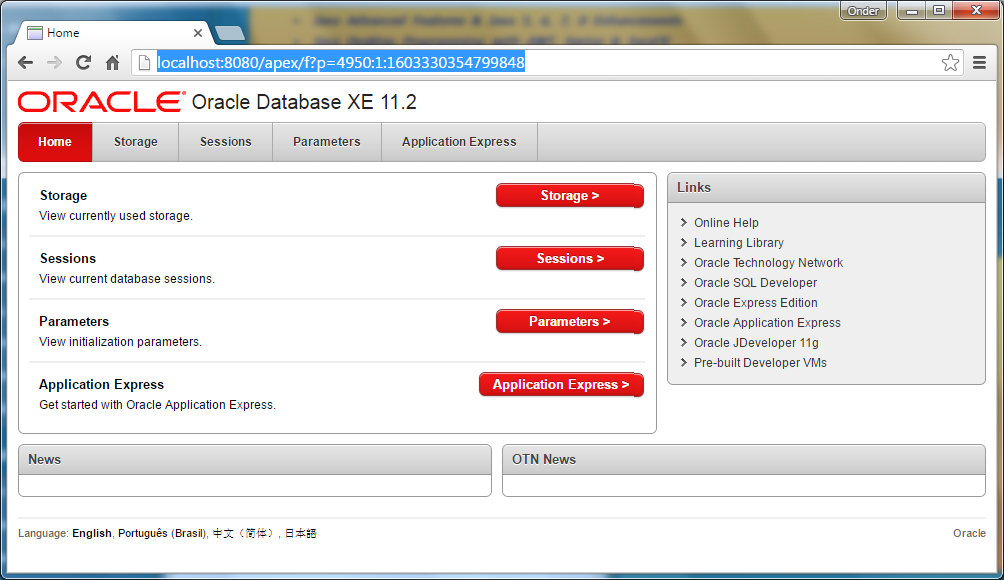Click the chevron beside Oracle Application Express
The height and width of the screenshot is (580, 1004).
coord(684,322)
